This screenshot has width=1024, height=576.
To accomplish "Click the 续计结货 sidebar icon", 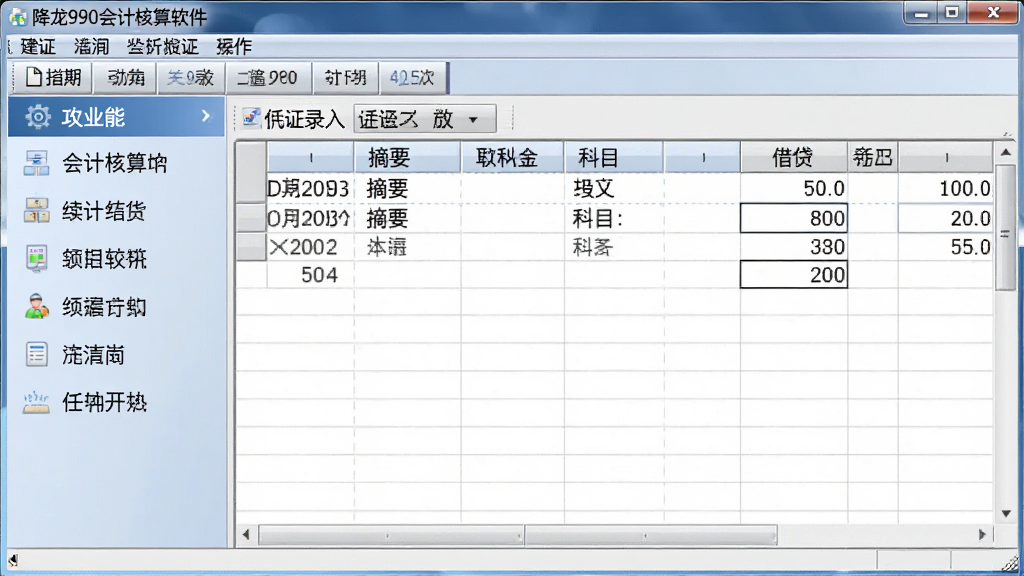I will (36, 211).
